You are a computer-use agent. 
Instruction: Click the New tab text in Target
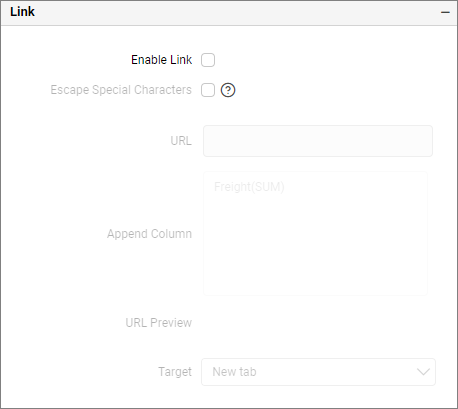[x=234, y=372]
